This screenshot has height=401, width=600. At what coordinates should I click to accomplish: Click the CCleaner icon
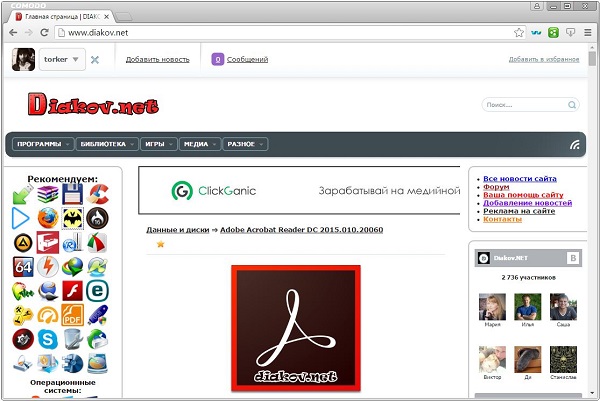97,194
